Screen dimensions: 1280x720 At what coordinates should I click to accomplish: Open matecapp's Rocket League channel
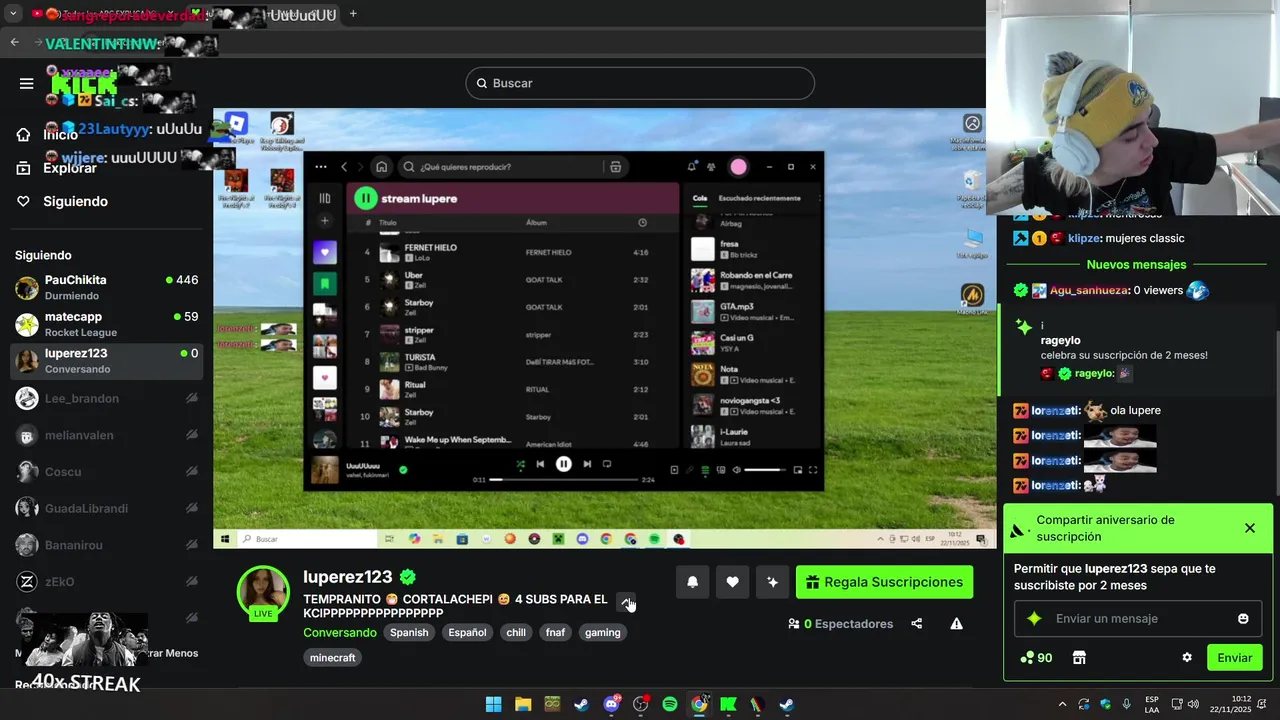click(106, 324)
